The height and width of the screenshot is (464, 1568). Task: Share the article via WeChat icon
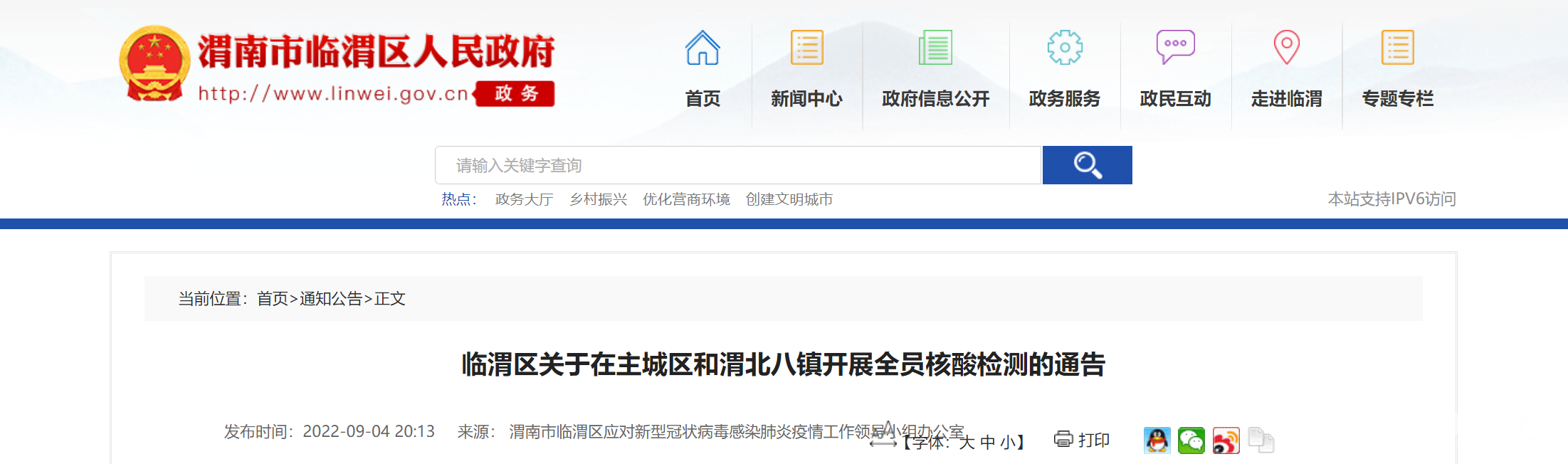[x=1191, y=441]
